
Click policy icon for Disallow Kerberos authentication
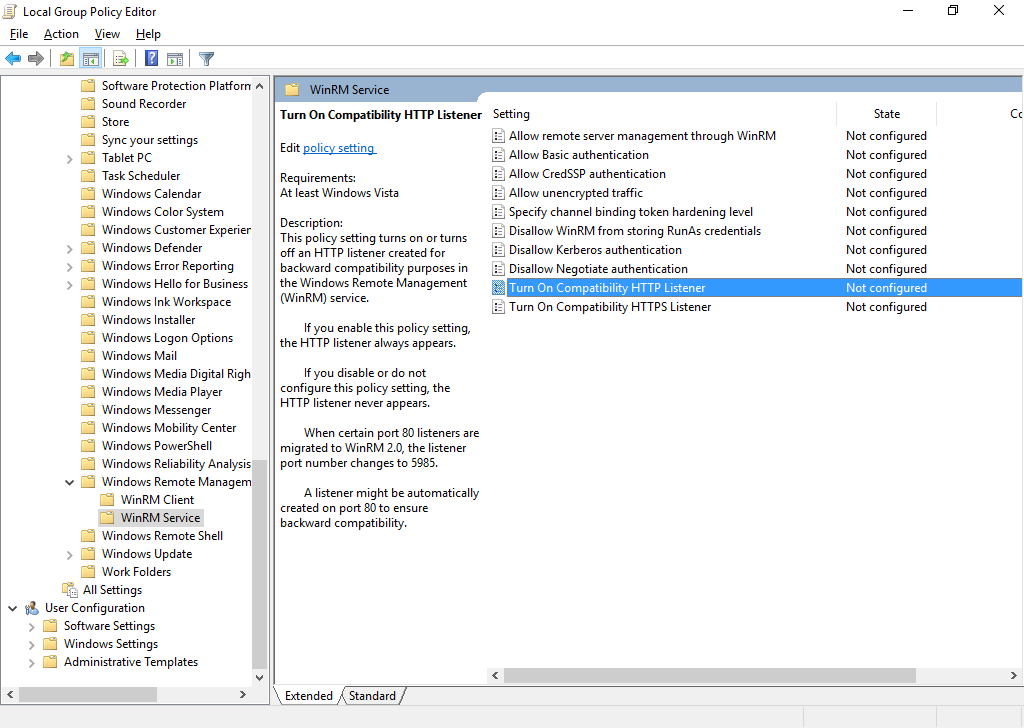pyautogui.click(x=498, y=249)
